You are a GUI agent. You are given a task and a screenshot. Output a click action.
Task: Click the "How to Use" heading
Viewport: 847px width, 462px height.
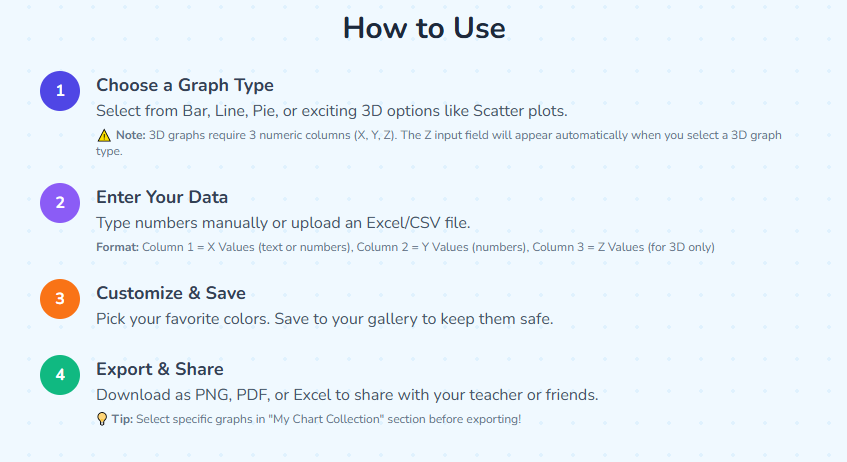point(424,28)
